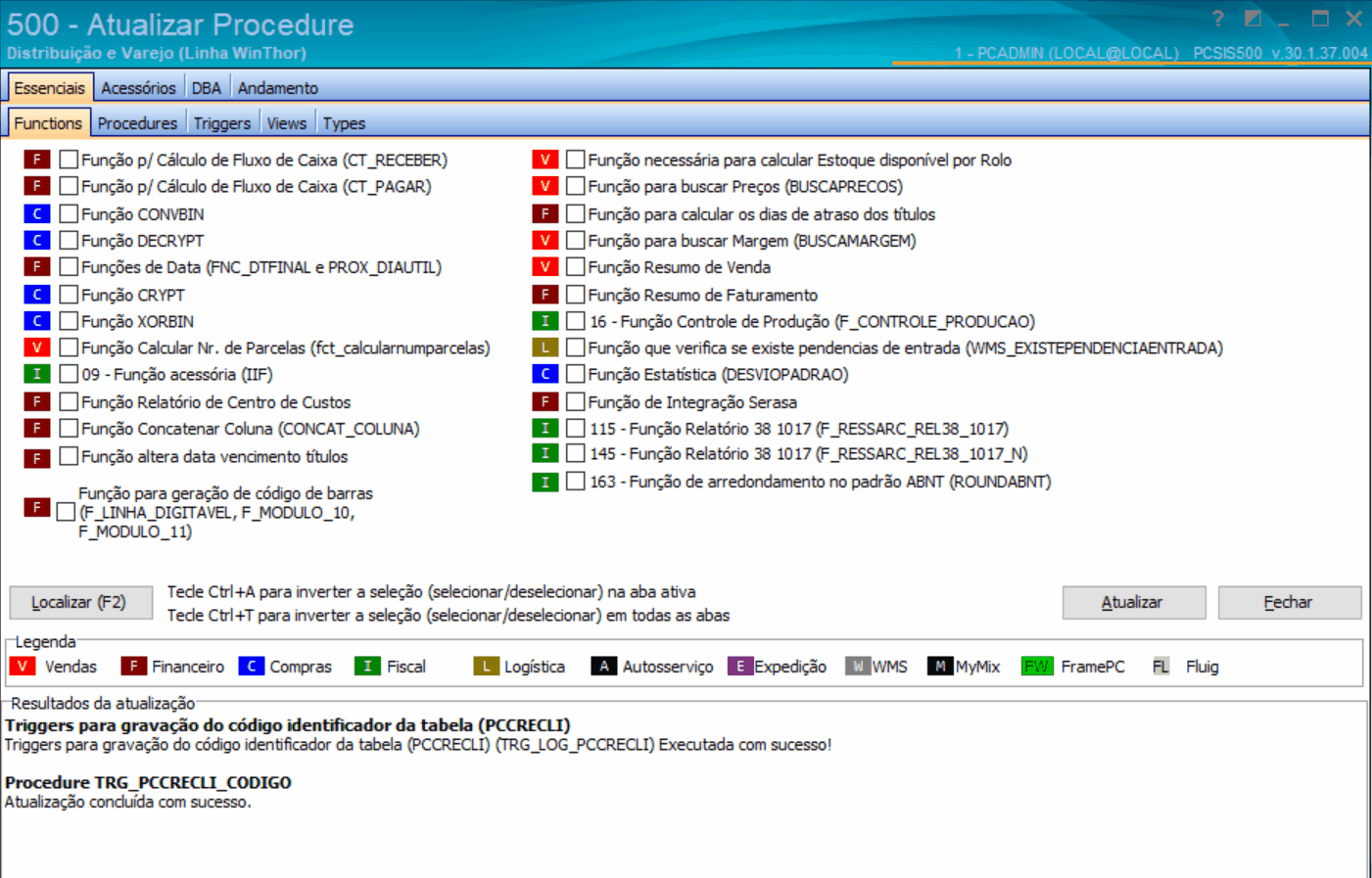1372x878 pixels.
Task: Click the WMS gray legend swatch
Action: [x=858, y=667]
